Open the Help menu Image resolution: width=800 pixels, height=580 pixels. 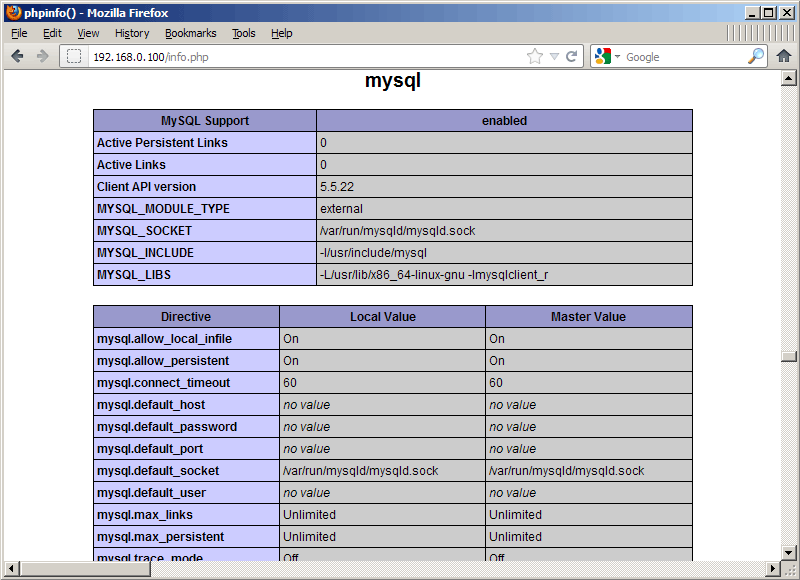point(282,33)
